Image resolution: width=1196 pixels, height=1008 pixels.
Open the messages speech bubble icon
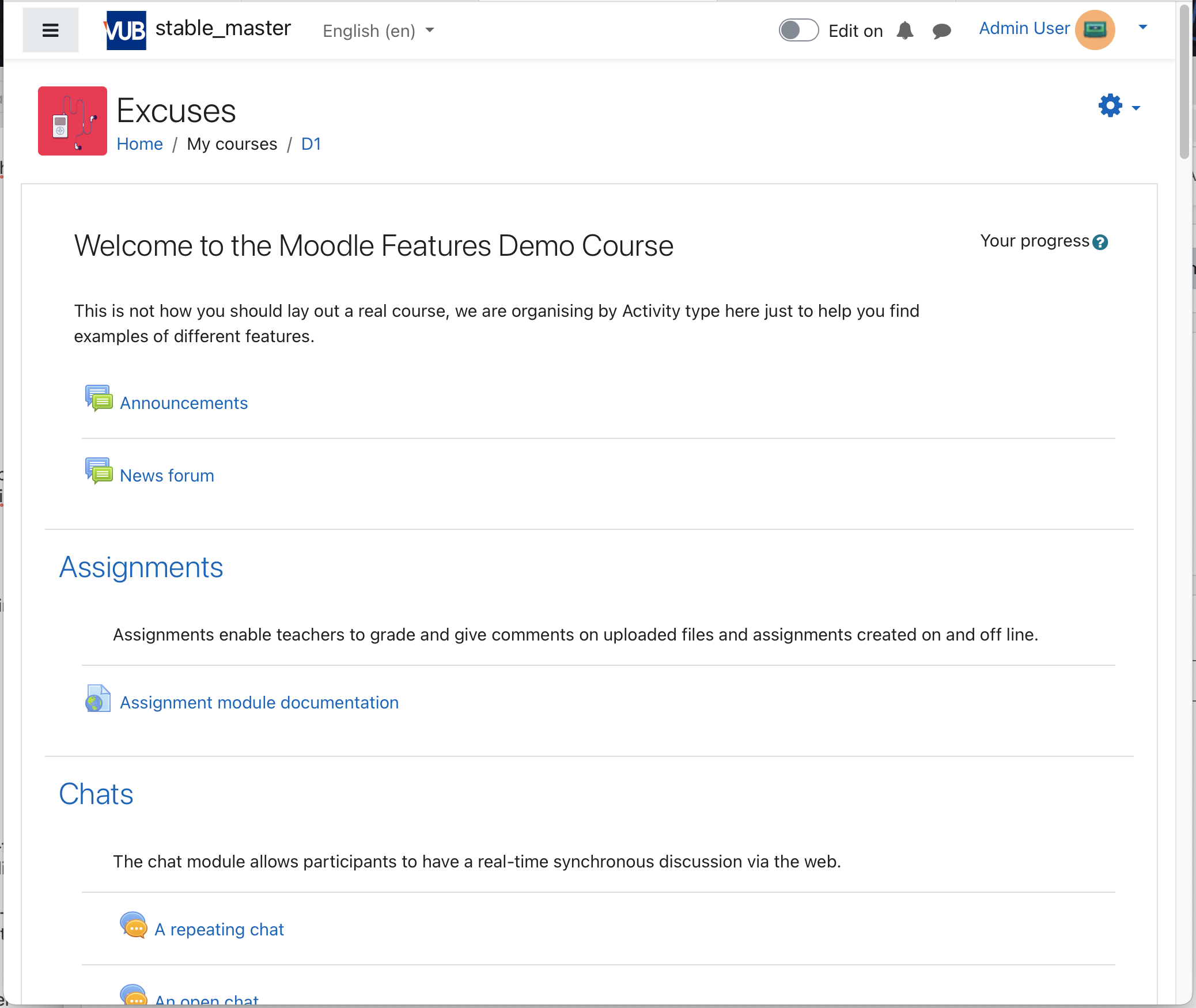pos(941,31)
